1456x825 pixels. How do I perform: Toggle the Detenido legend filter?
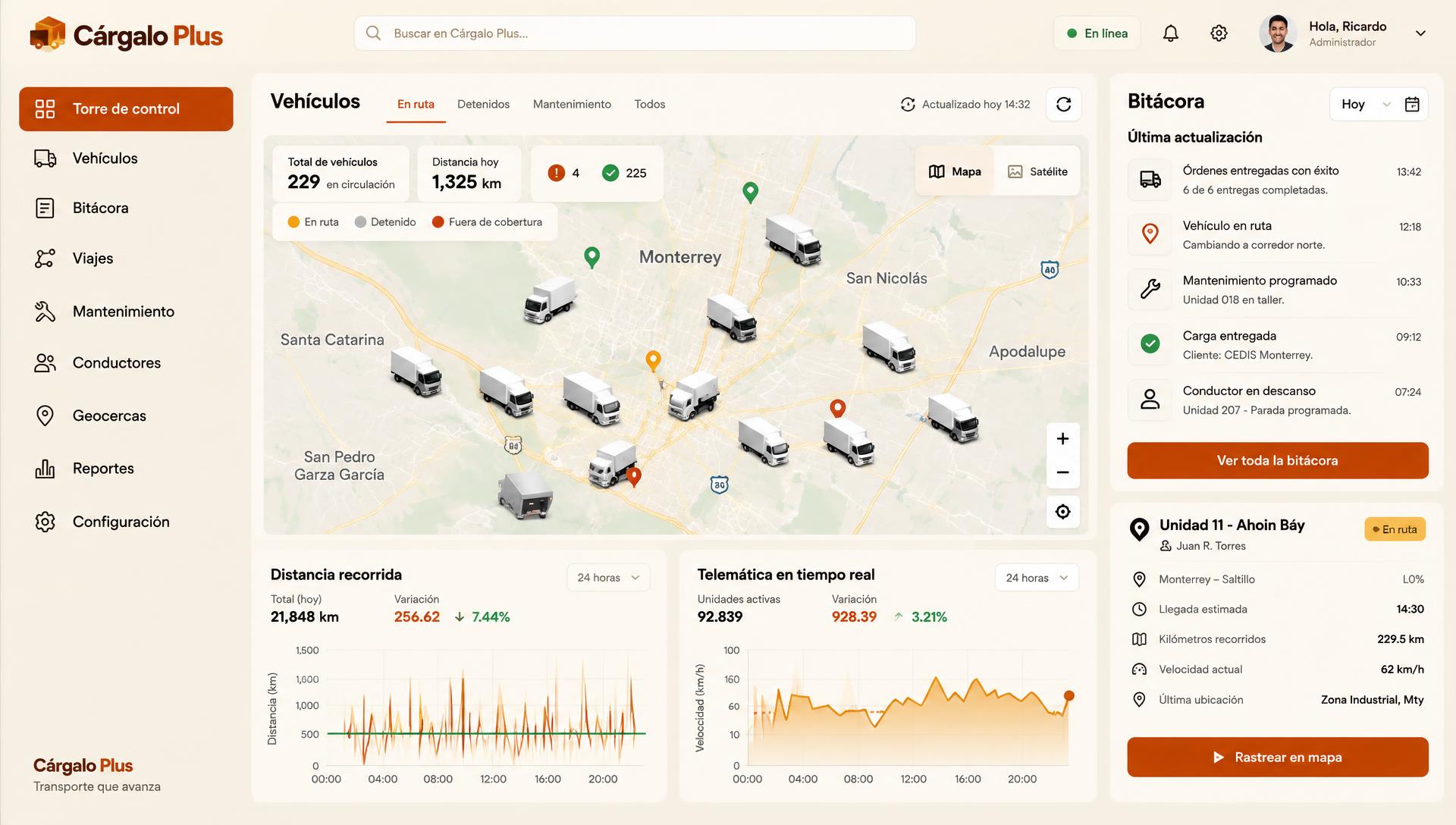(385, 222)
